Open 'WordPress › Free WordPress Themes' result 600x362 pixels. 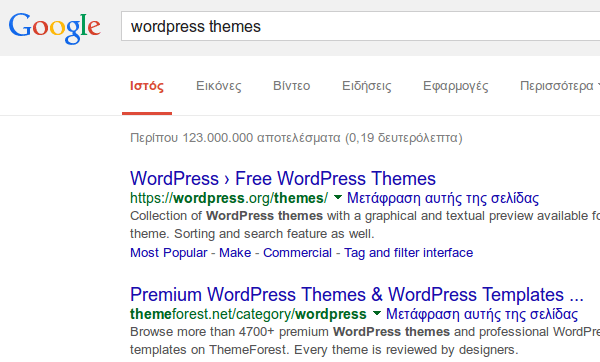(283, 179)
